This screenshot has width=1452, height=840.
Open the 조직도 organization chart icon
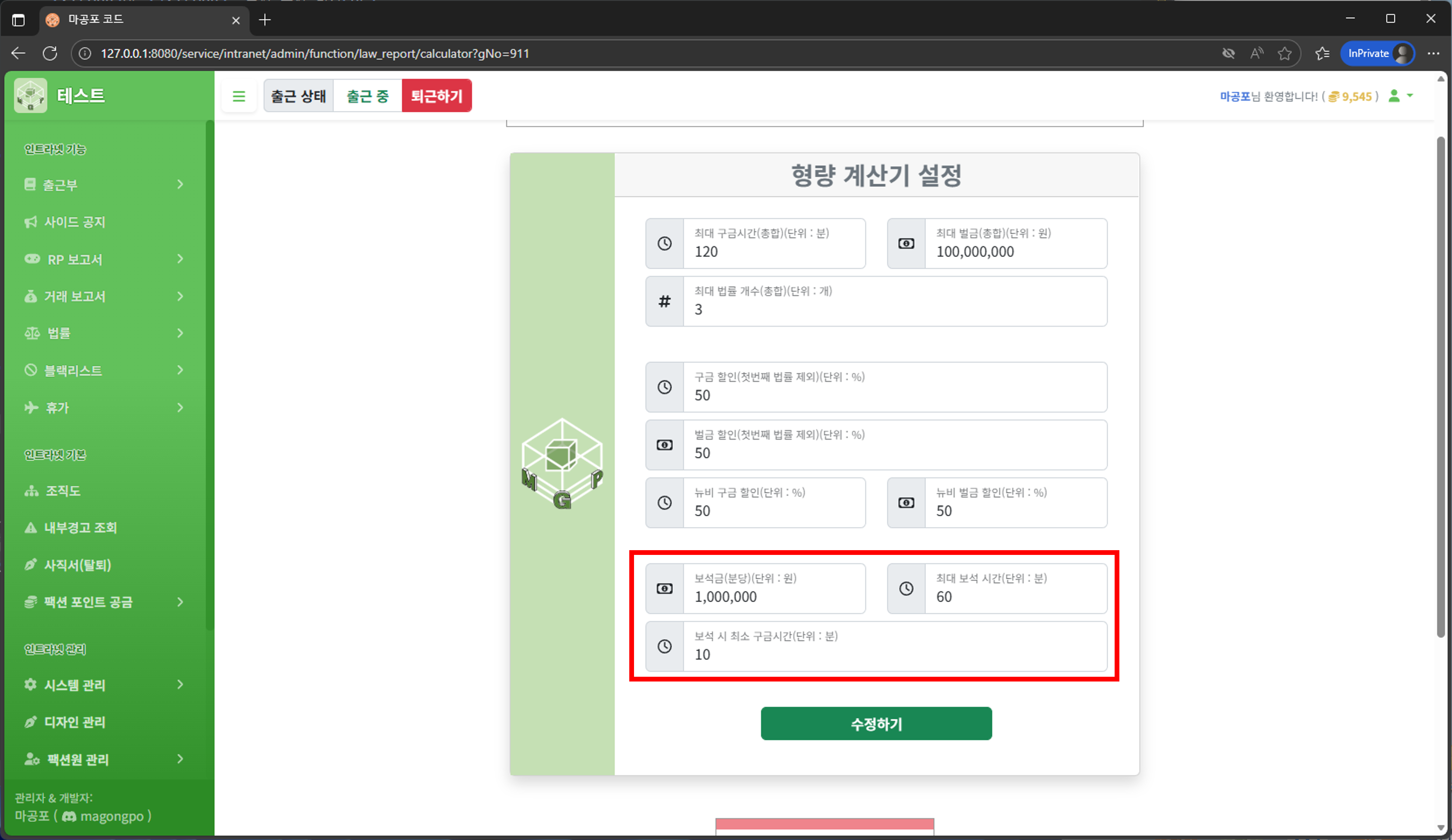pyautogui.click(x=31, y=490)
